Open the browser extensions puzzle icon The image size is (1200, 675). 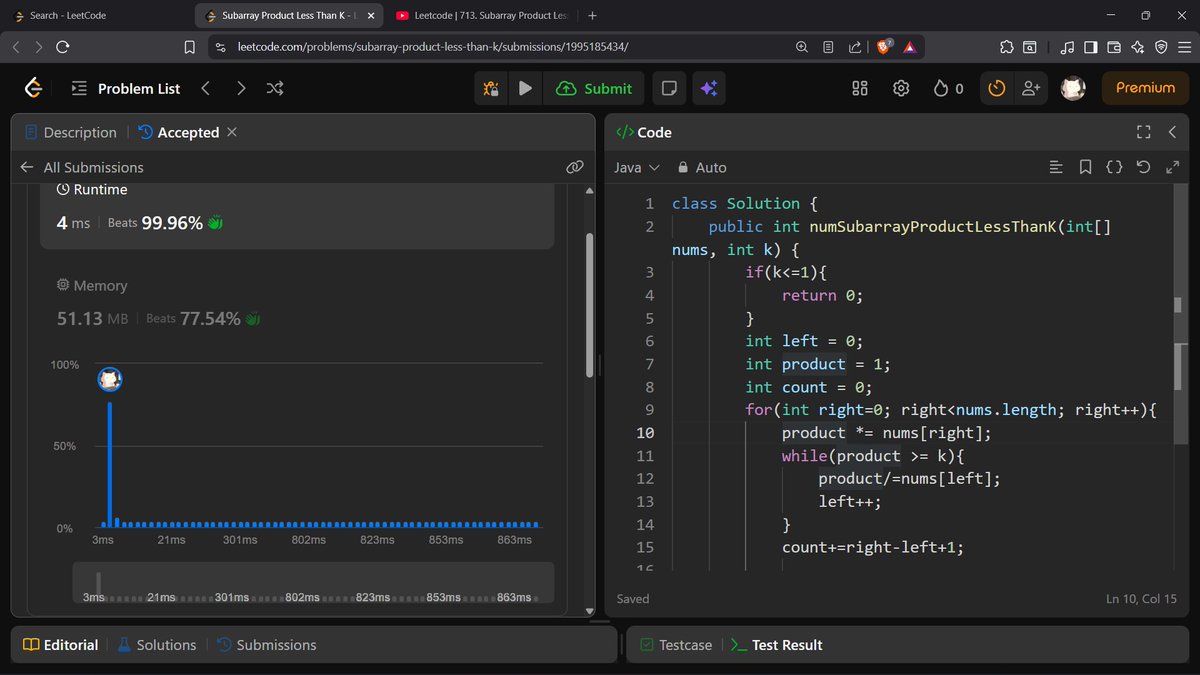pyautogui.click(x=1007, y=47)
